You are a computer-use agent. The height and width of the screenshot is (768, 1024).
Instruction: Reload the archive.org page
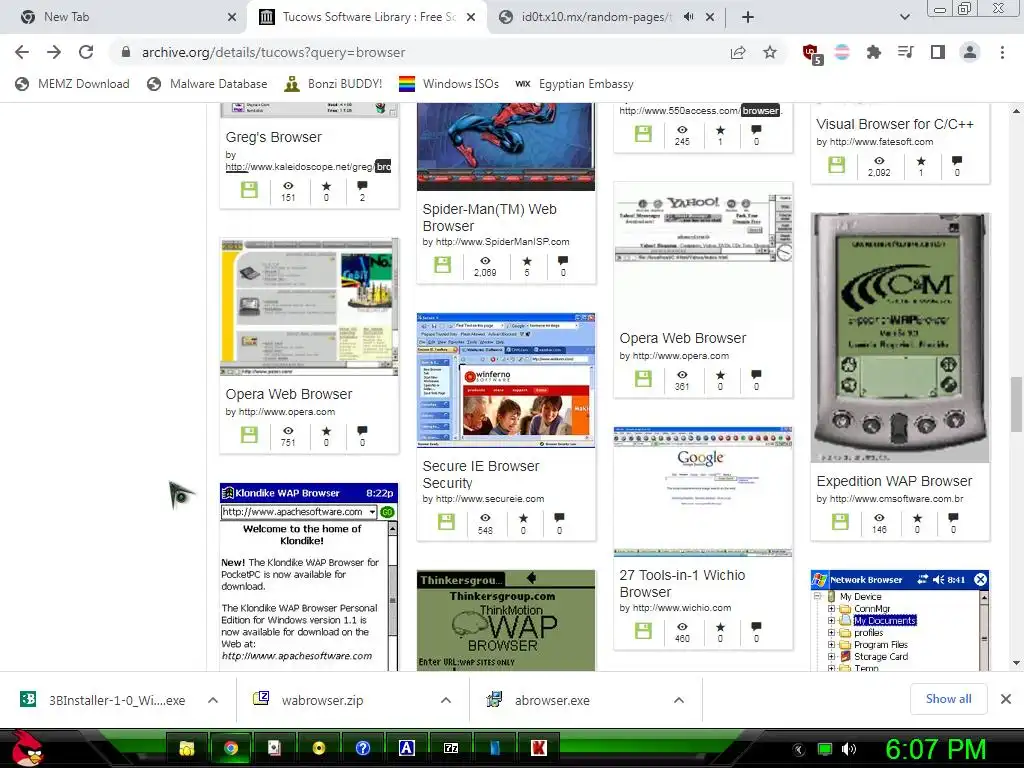pos(86,52)
